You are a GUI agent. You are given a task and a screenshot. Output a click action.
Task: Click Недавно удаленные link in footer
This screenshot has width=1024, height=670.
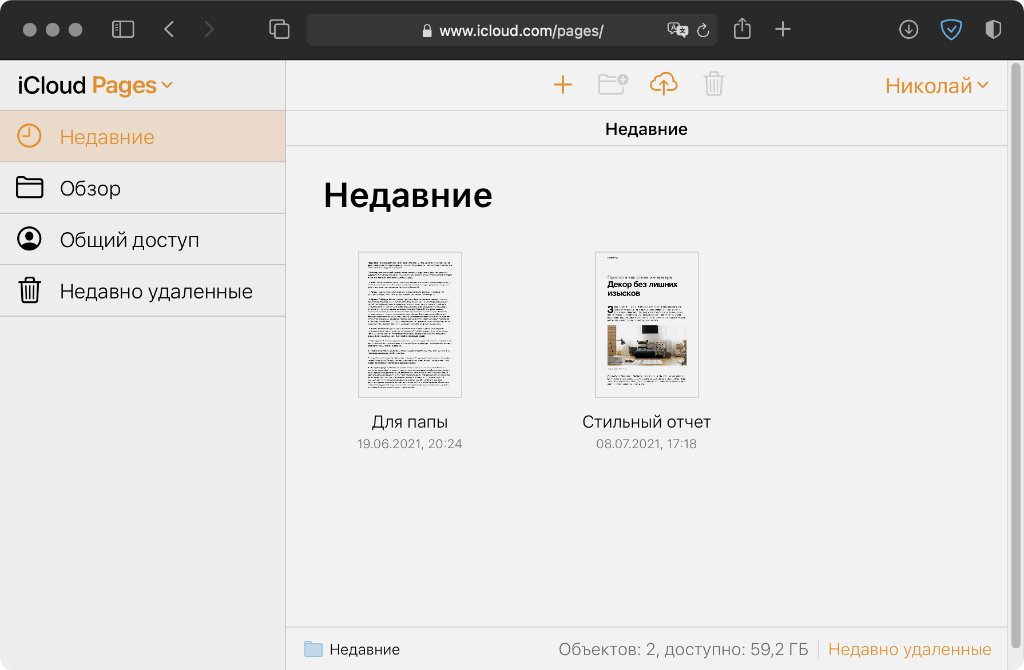tap(909, 650)
